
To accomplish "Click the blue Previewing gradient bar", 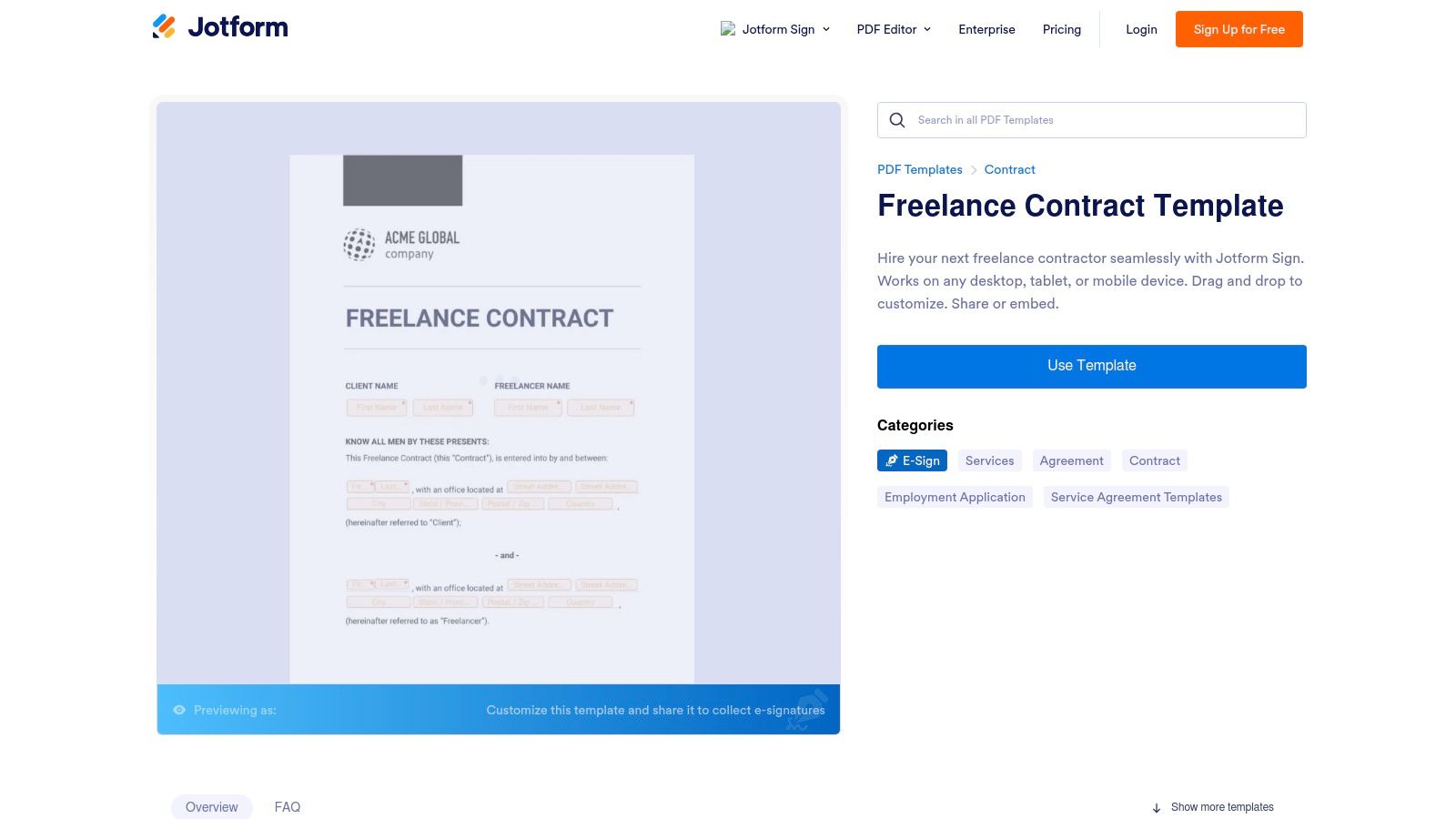I will pyautogui.click(x=499, y=710).
